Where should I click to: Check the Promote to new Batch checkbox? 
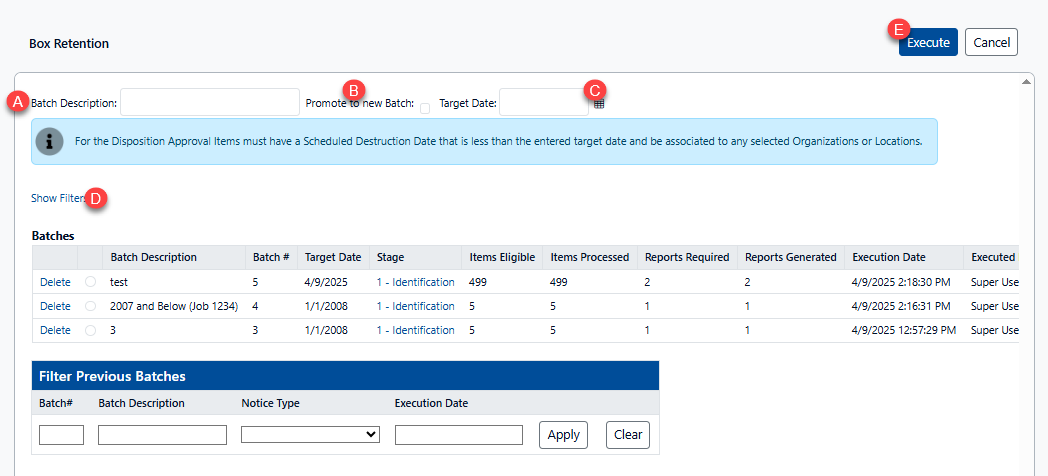pyautogui.click(x=425, y=108)
